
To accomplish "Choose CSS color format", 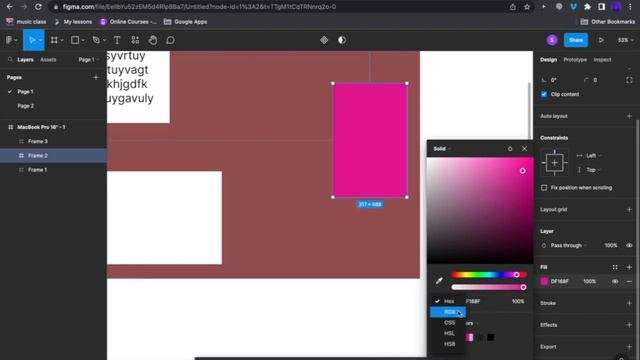I will pos(448,322).
